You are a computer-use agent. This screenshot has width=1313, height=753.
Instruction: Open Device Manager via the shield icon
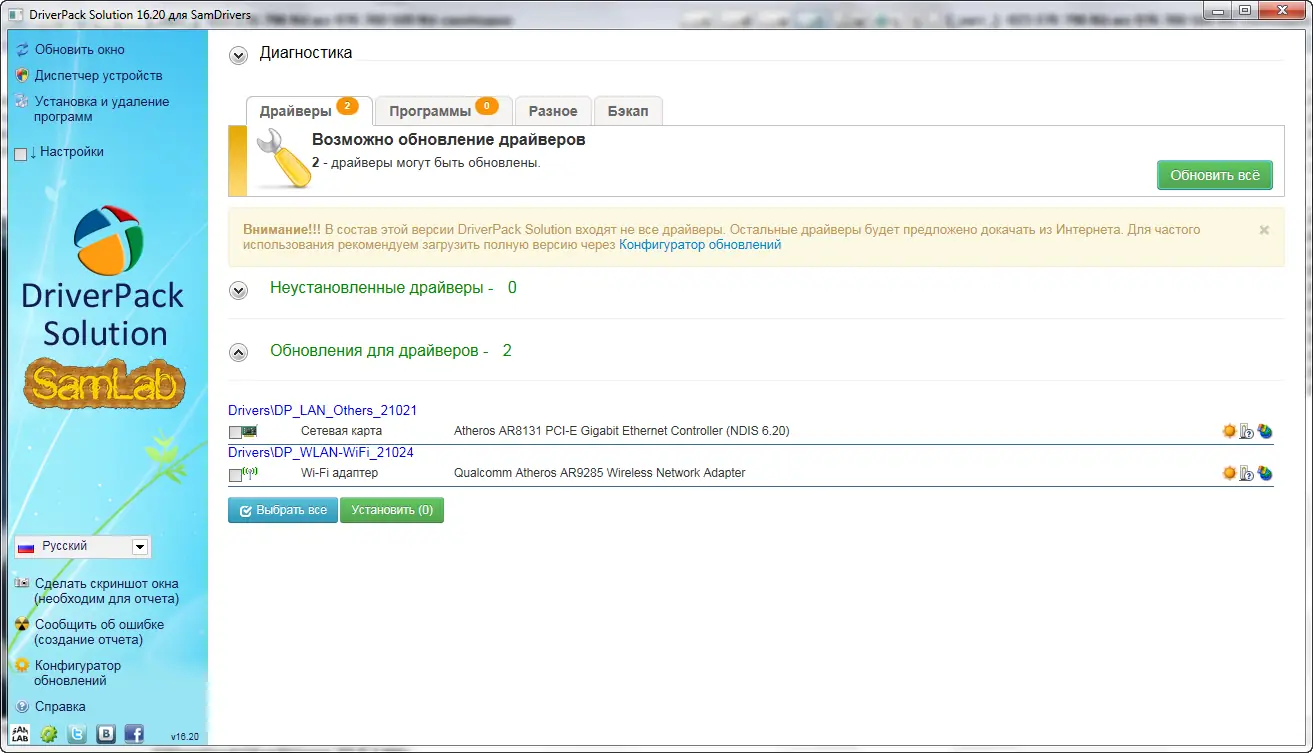[x=22, y=75]
